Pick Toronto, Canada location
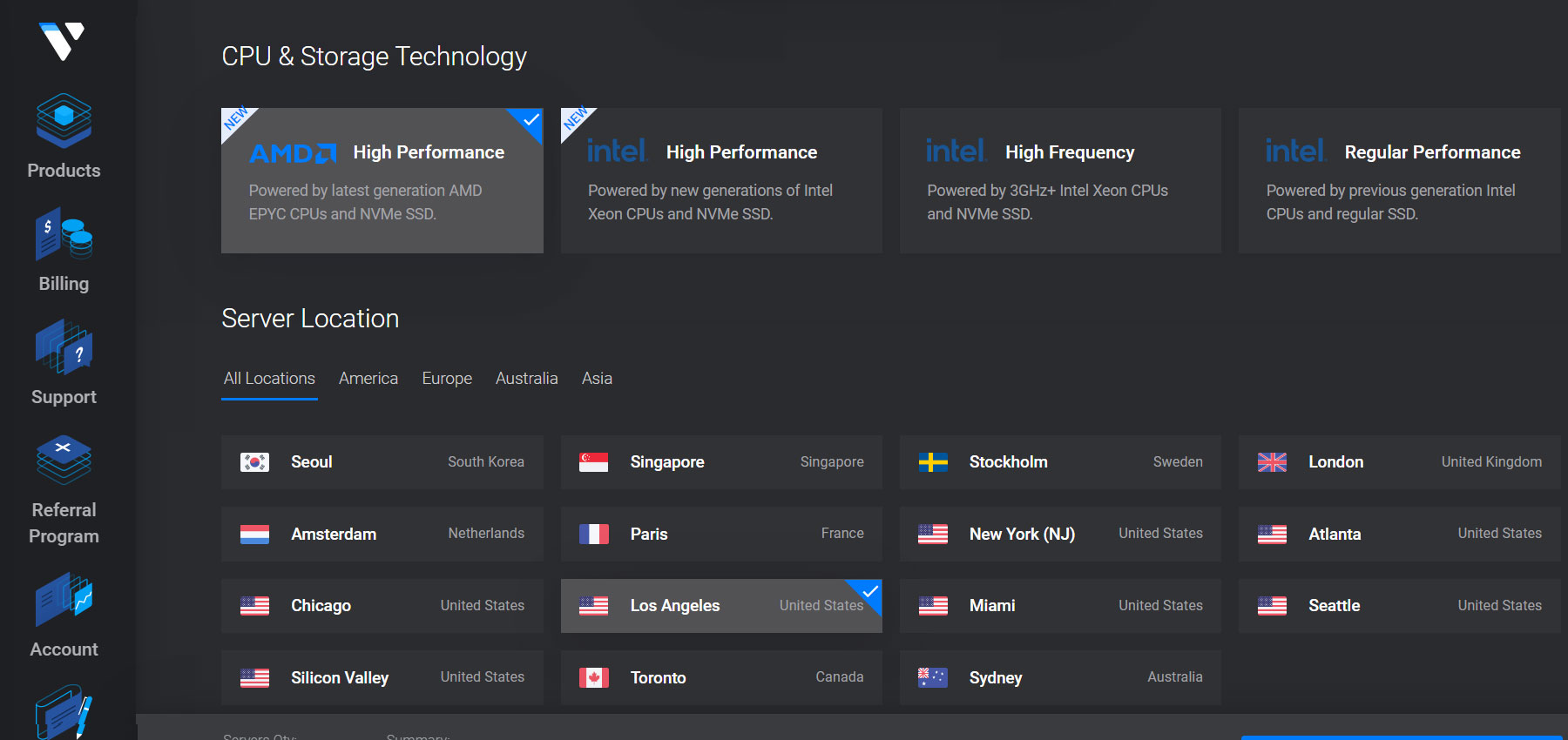The image size is (1568, 740). (721, 677)
